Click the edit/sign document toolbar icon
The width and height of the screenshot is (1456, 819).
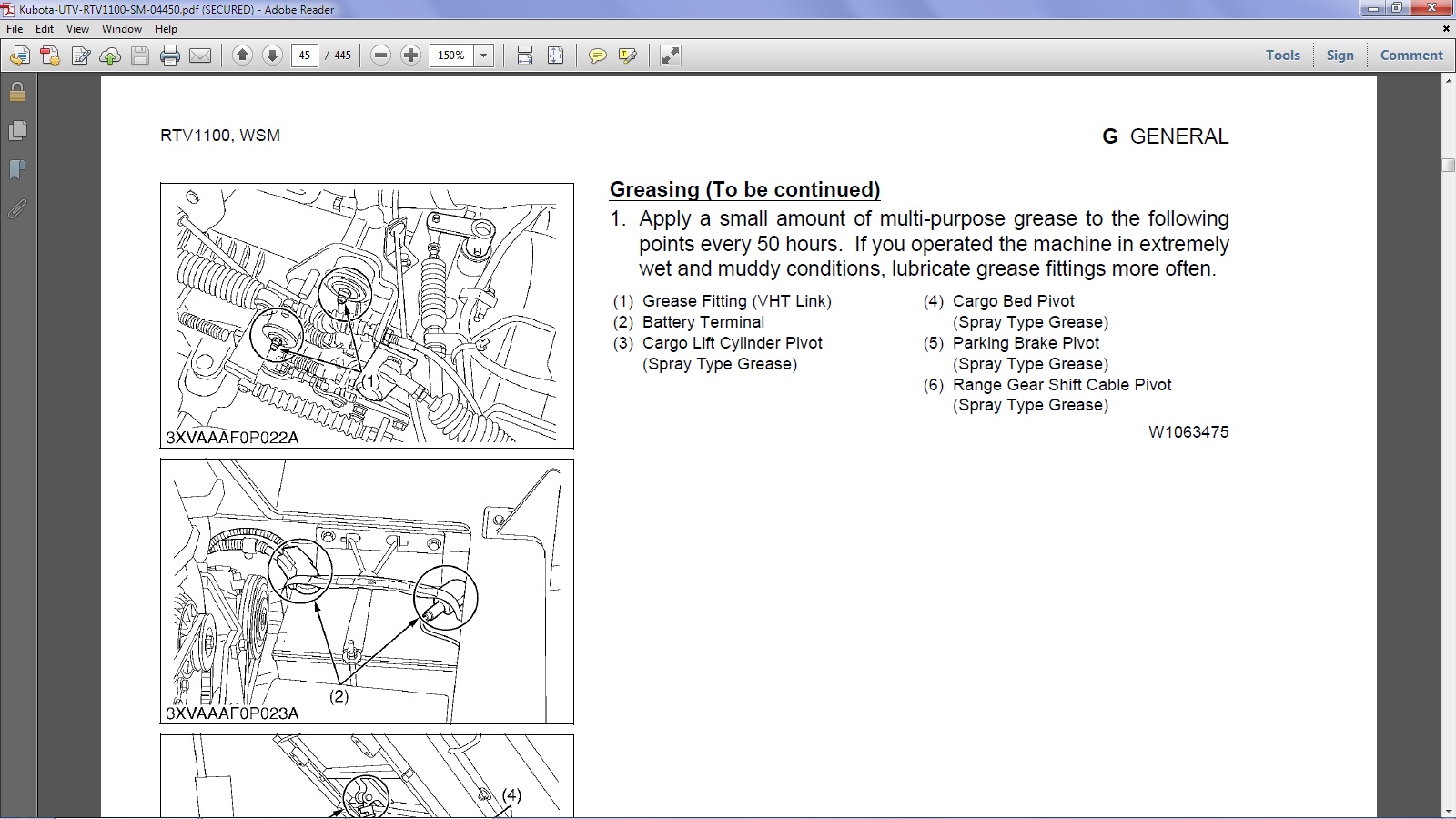pyautogui.click(x=80, y=56)
